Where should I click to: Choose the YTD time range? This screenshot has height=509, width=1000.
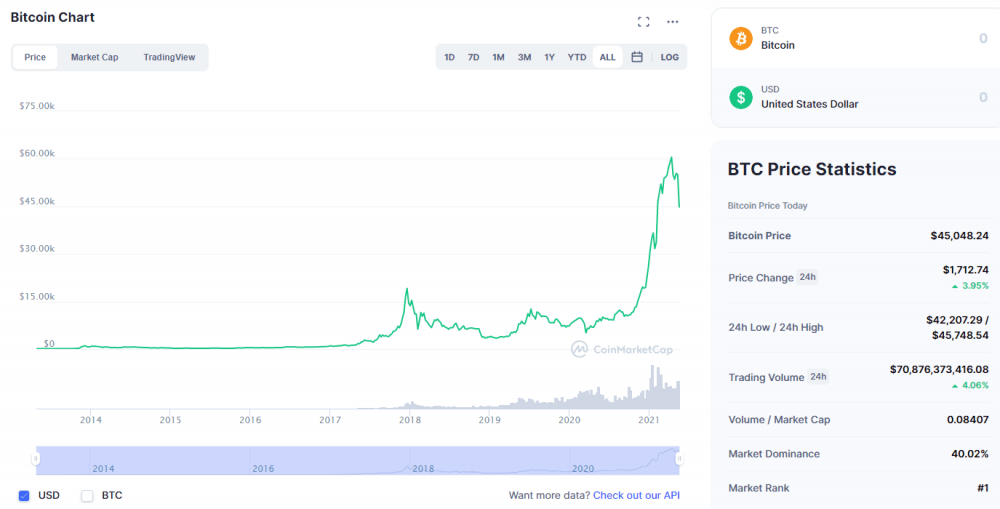pos(577,57)
